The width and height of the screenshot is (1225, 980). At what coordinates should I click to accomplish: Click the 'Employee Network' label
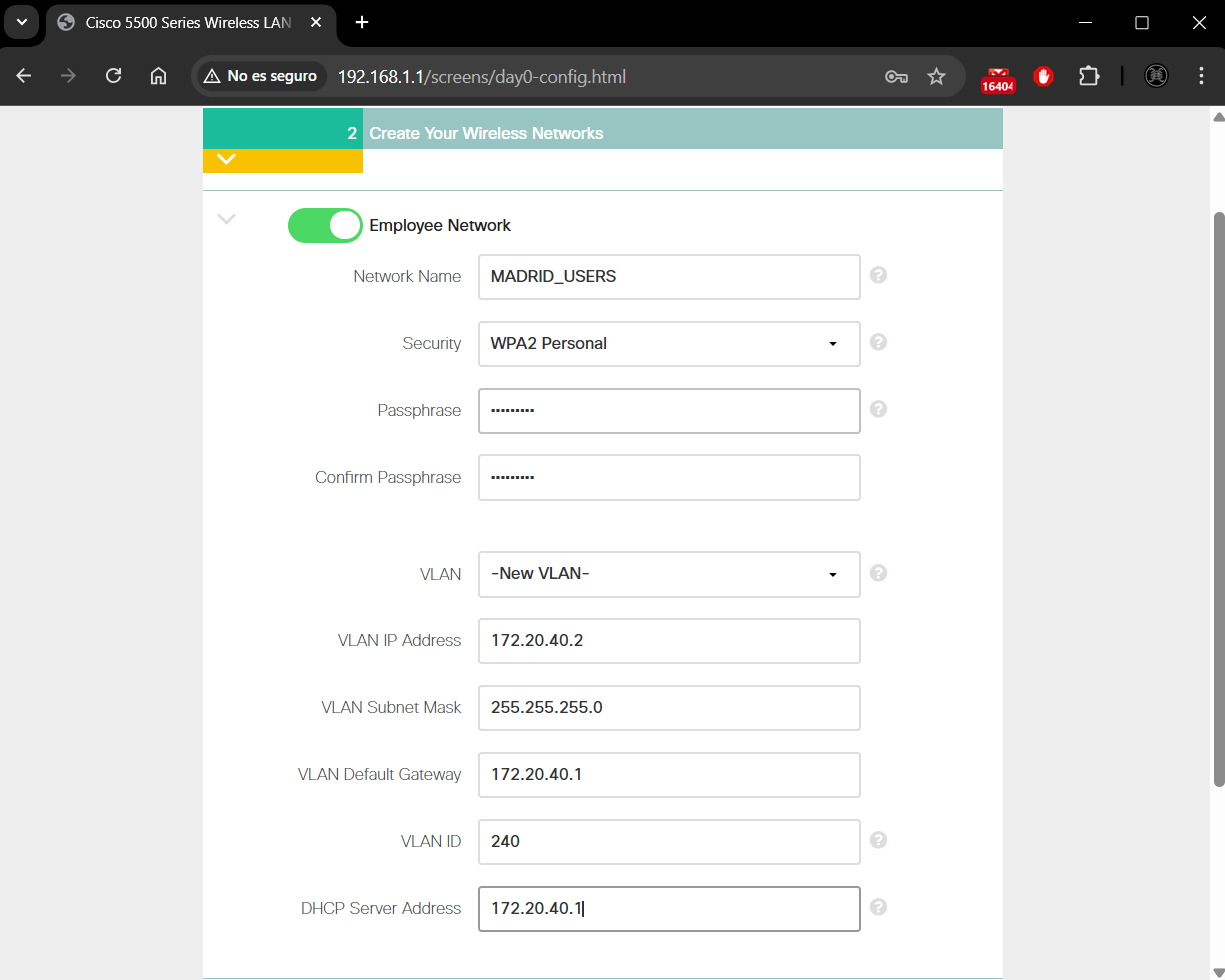[x=440, y=226]
